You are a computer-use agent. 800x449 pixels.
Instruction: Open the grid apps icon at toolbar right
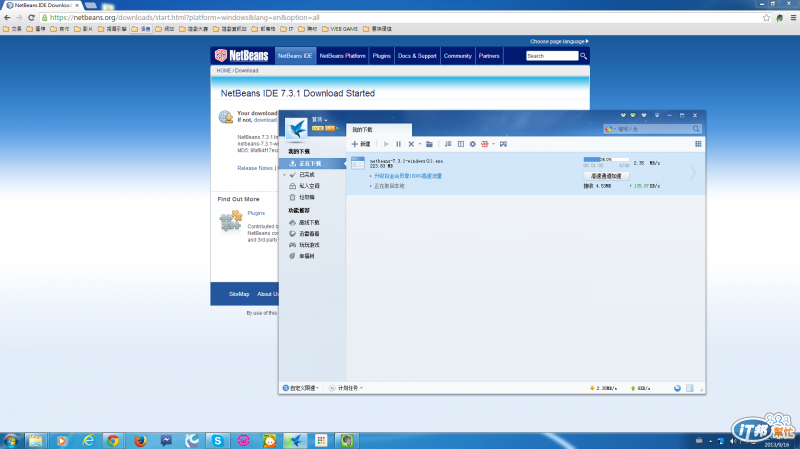pos(698,144)
